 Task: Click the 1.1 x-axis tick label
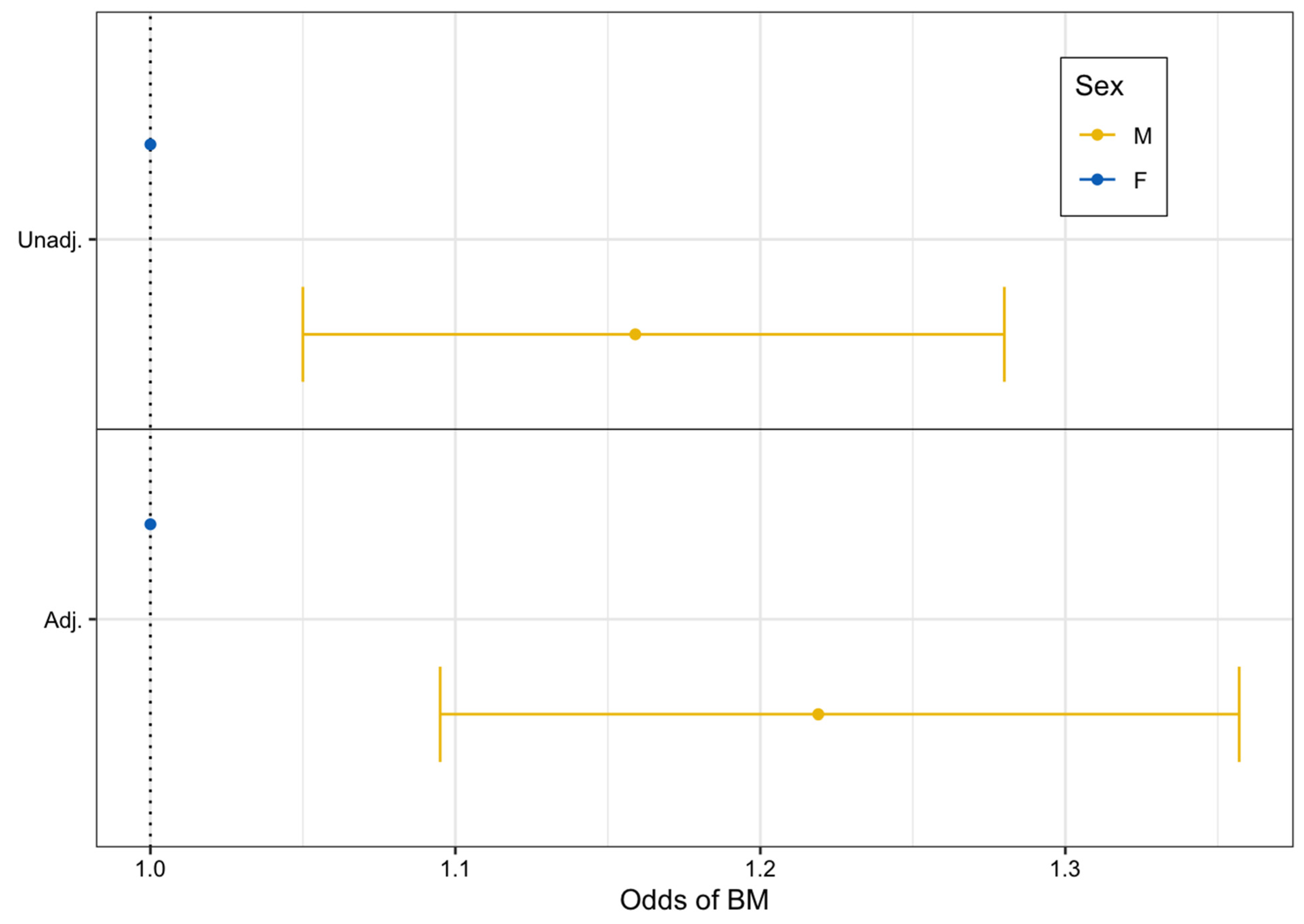455,870
